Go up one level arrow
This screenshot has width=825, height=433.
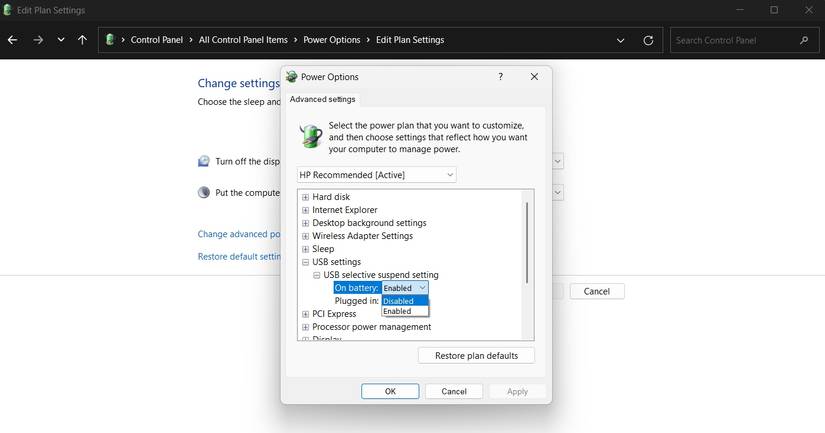pos(83,40)
